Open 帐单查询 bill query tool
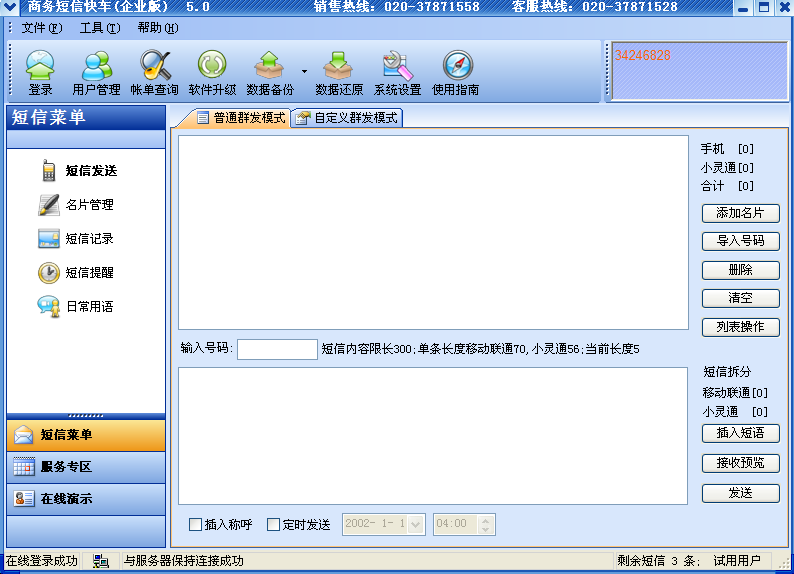 tap(154, 72)
